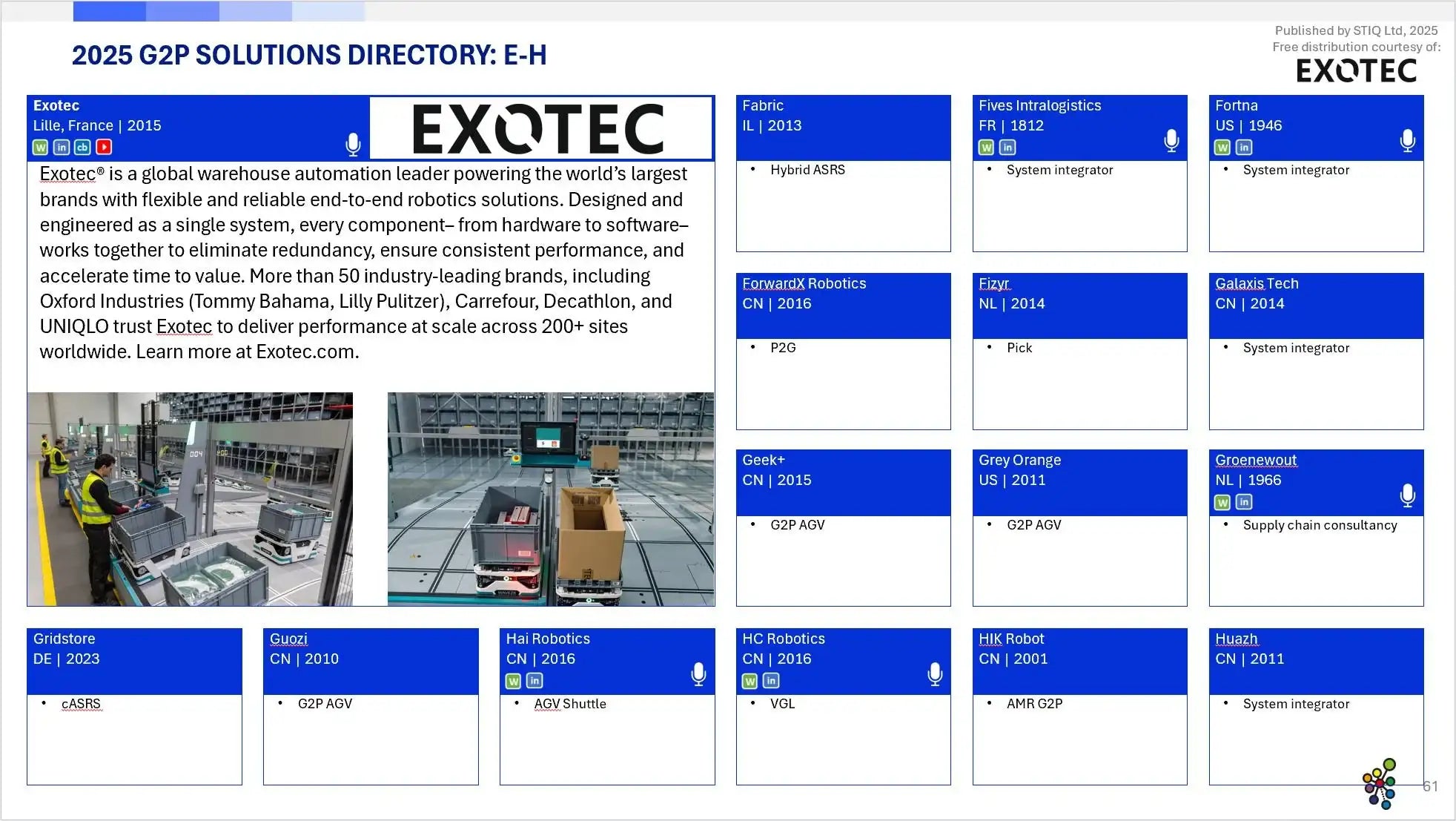The width and height of the screenshot is (1456, 821).
Task: Click the 'Groenewout' company name
Action: (x=1256, y=460)
